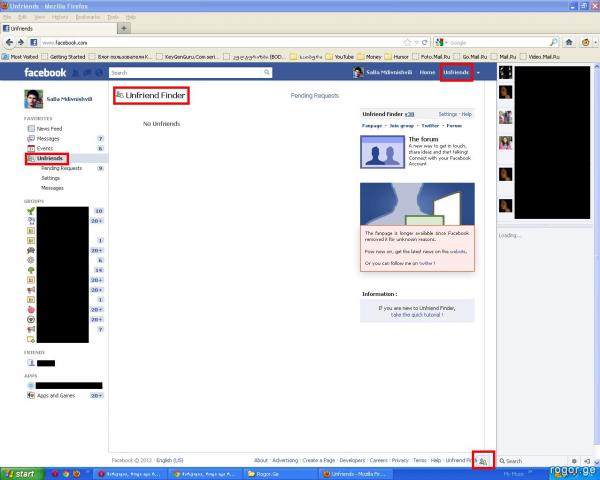Click Unfriend Finder icon in footer
The image size is (600, 480).
click(483, 461)
